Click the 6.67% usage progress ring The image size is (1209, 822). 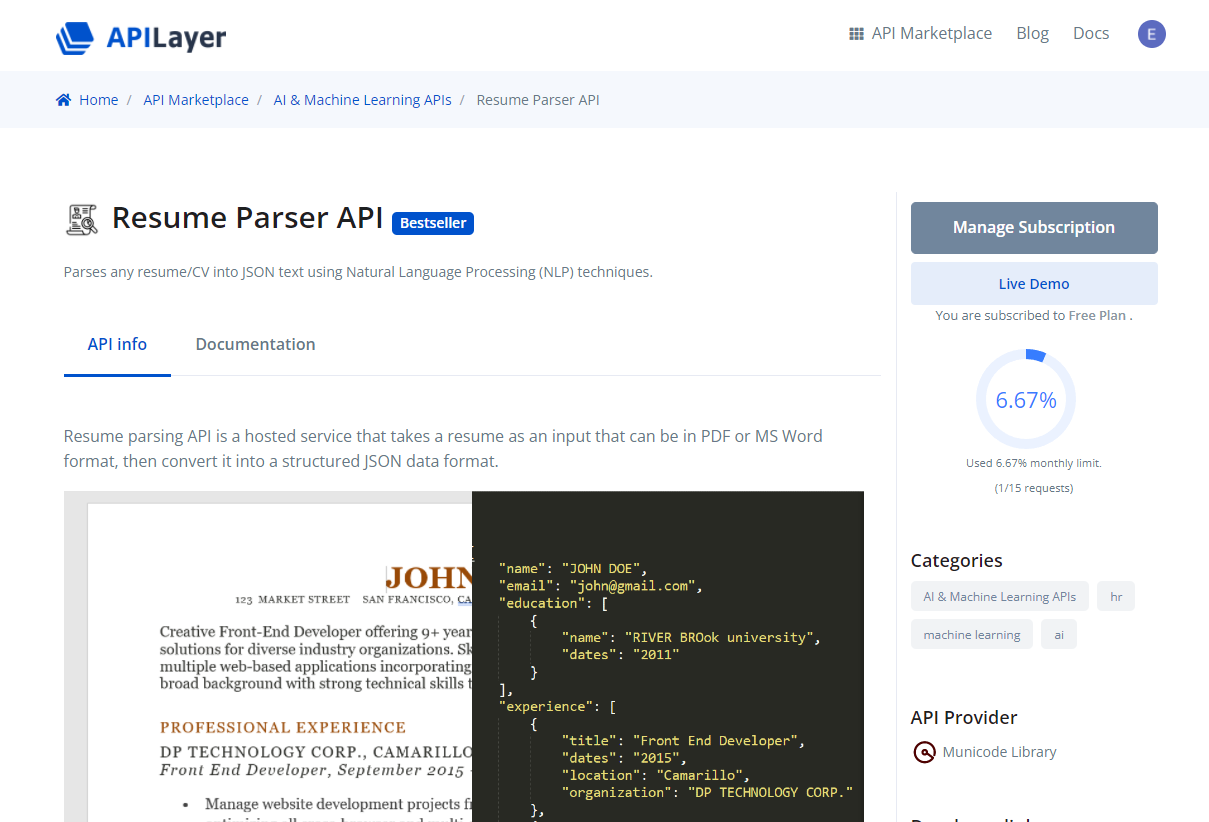click(x=1026, y=399)
